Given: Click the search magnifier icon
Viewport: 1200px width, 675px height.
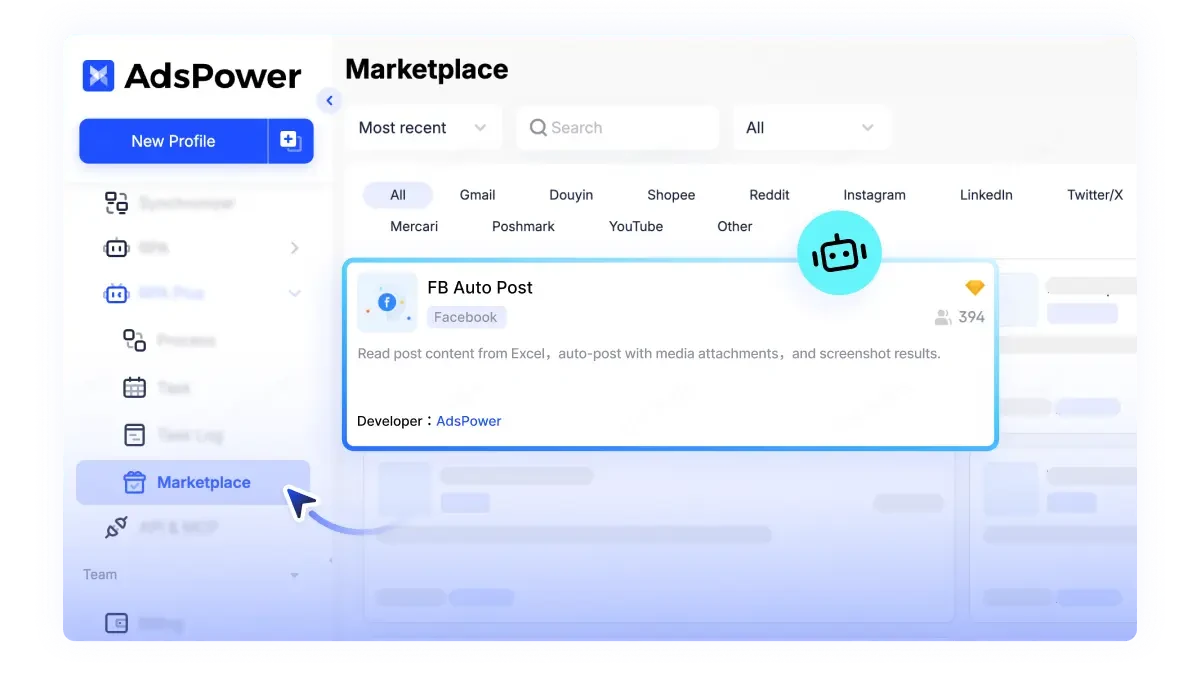Looking at the screenshot, I should (538, 128).
